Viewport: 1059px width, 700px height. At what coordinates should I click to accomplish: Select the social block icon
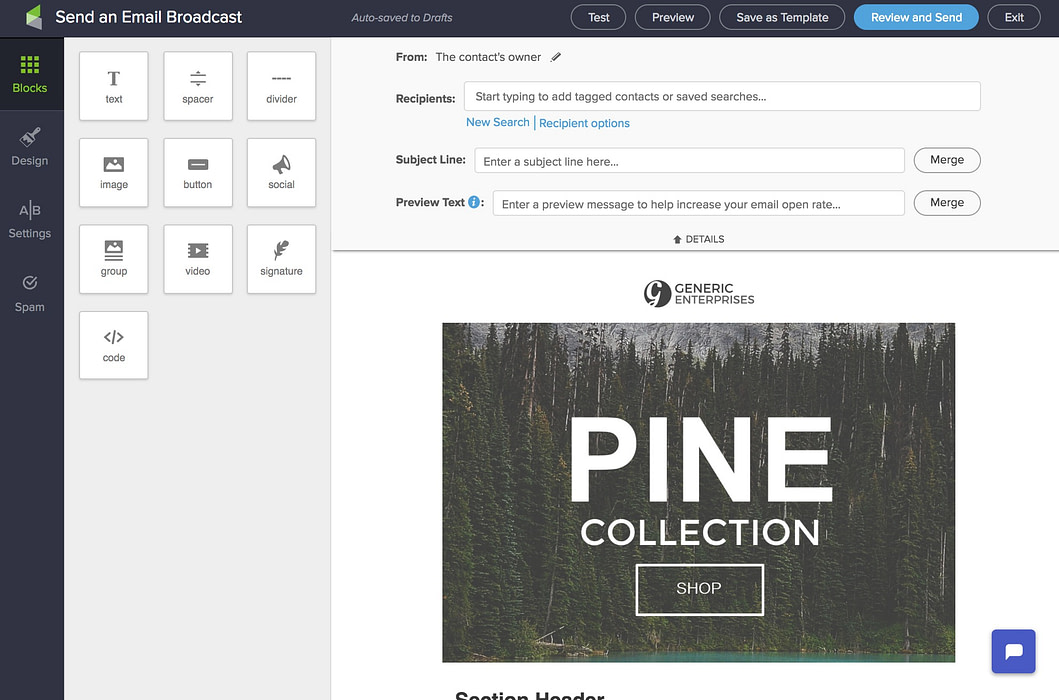pos(281,172)
